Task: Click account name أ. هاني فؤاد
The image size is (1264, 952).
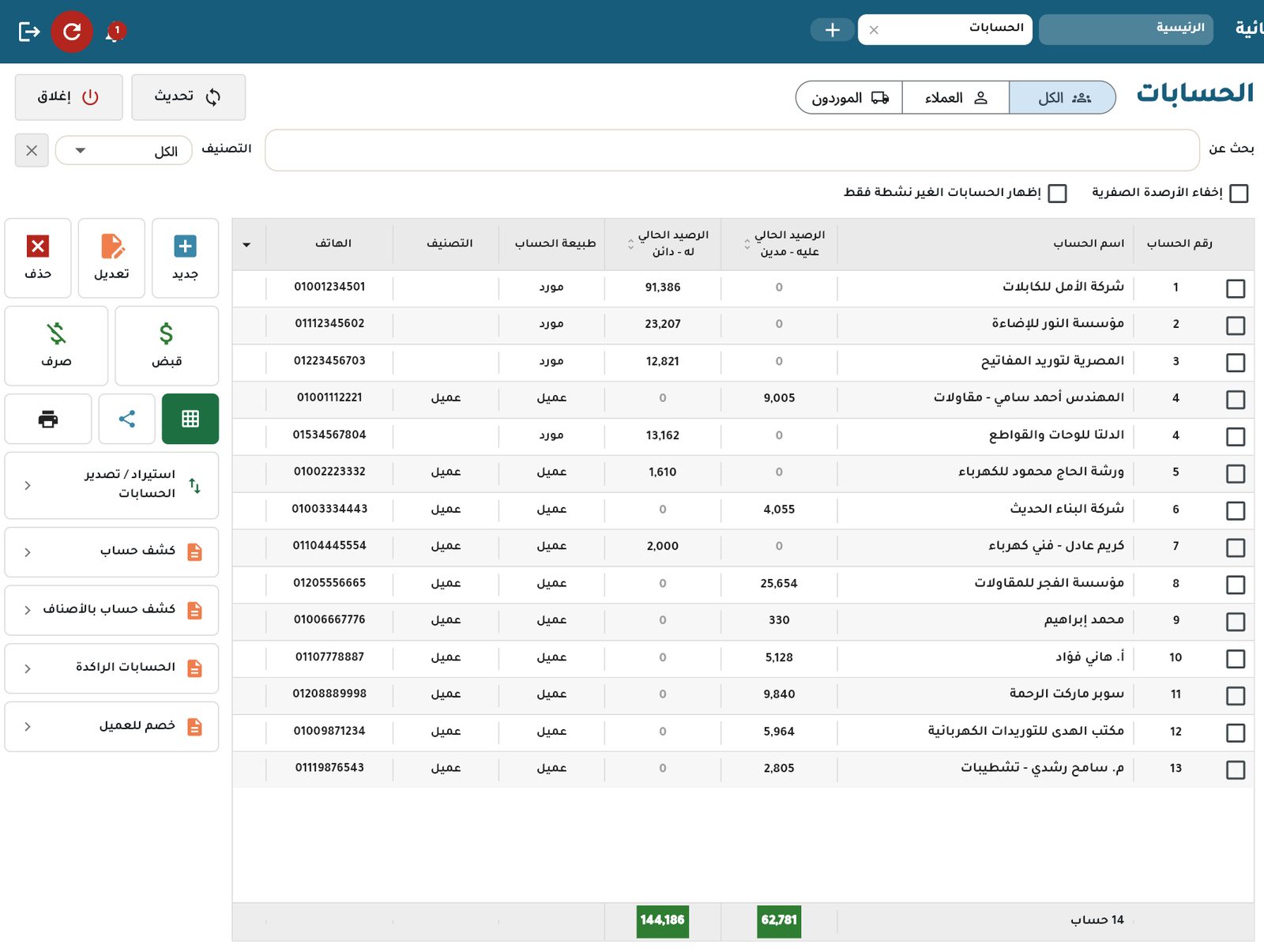Action: tap(1090, 657)
